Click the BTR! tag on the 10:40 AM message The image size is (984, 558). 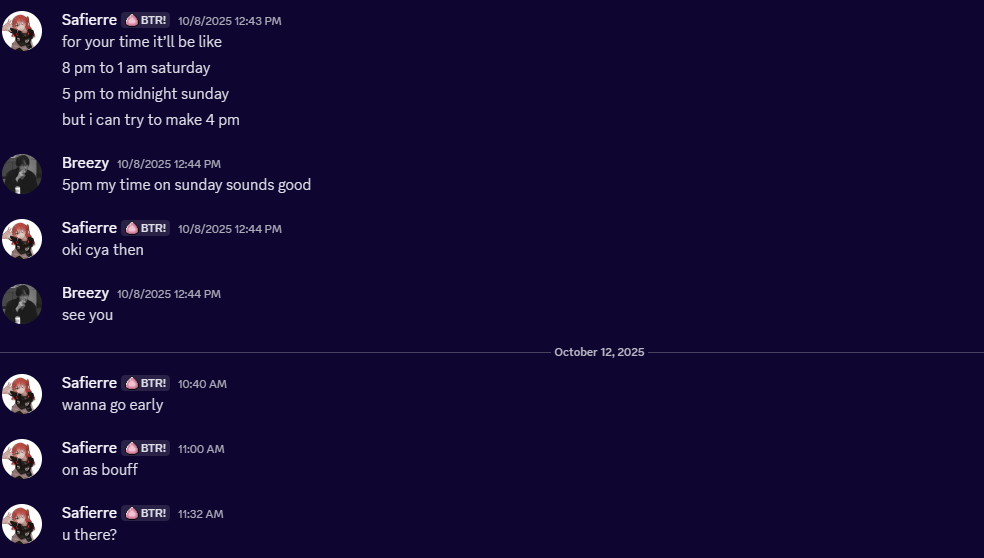click(x=146, y=383)
